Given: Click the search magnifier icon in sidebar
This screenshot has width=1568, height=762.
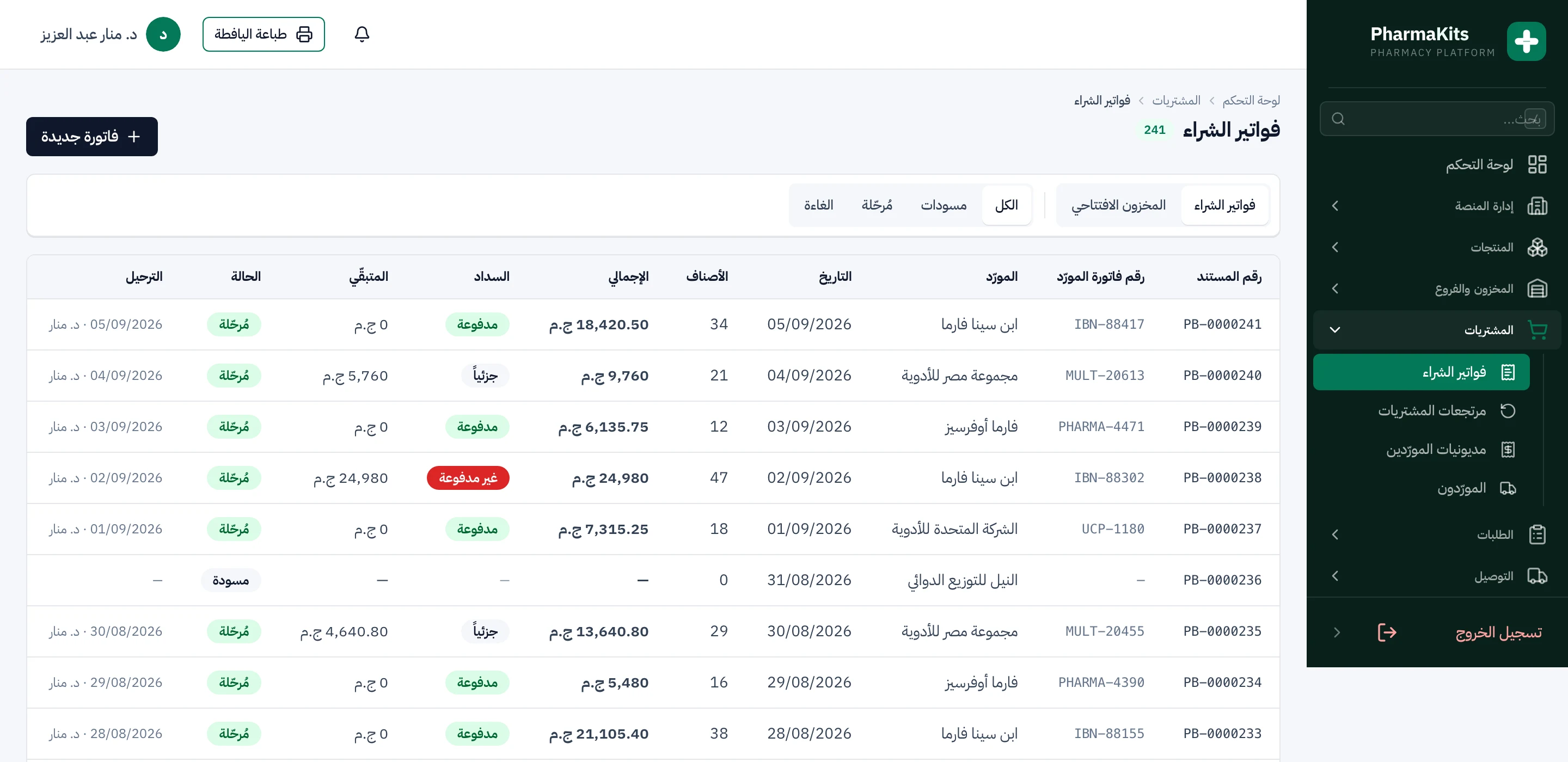Looking at the screenshot, I should (1338, 119).
